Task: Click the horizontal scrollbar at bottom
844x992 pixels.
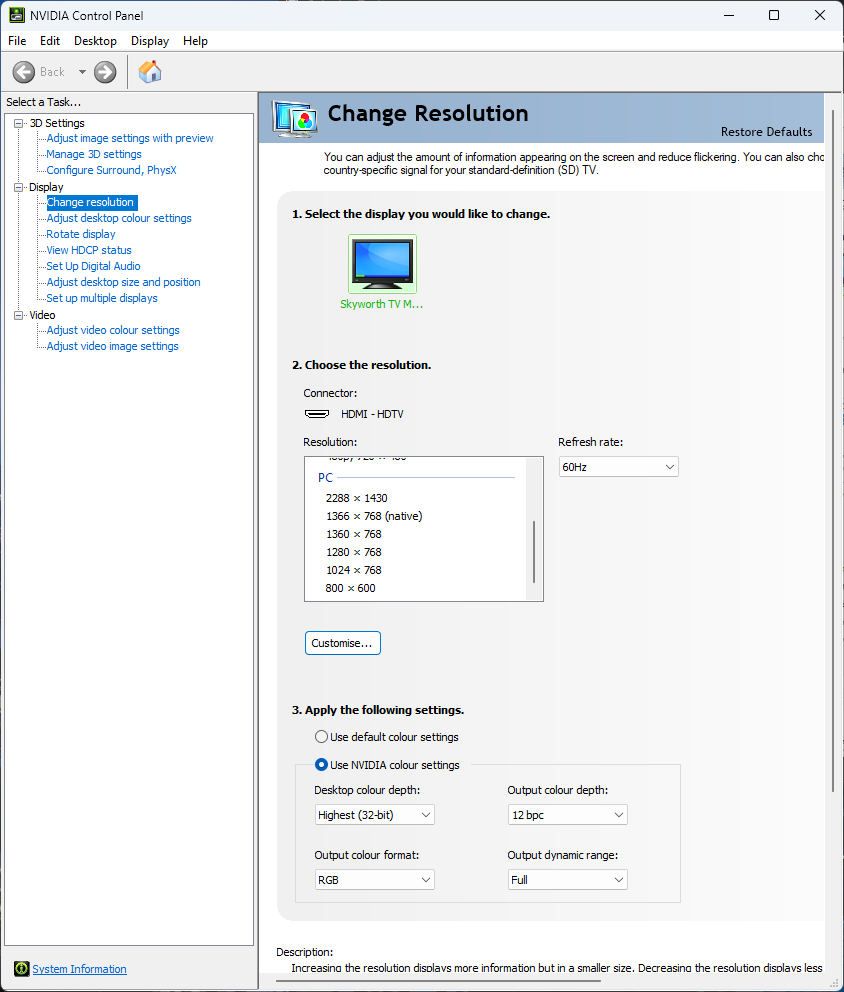Action: tap(438, 981)
